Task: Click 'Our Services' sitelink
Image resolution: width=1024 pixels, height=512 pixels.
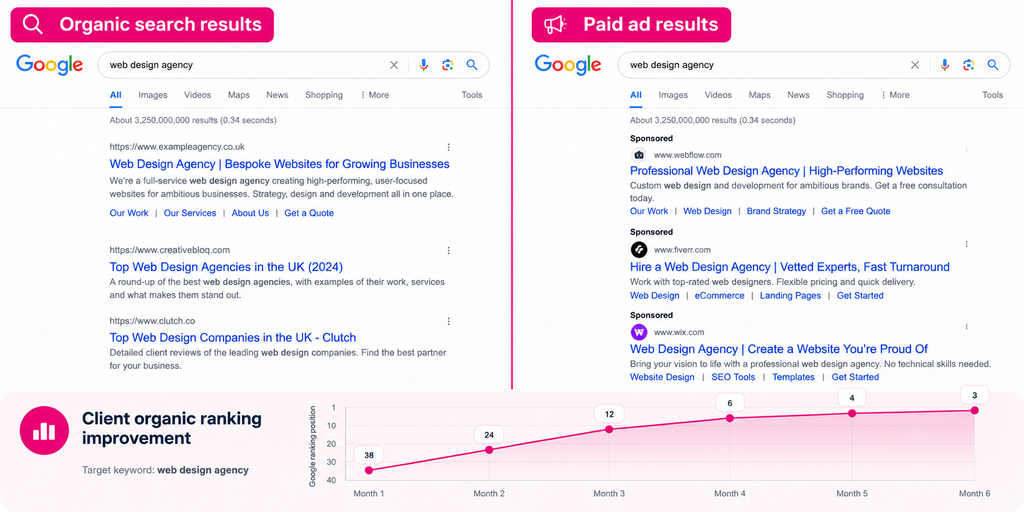Action: [190, 213]
